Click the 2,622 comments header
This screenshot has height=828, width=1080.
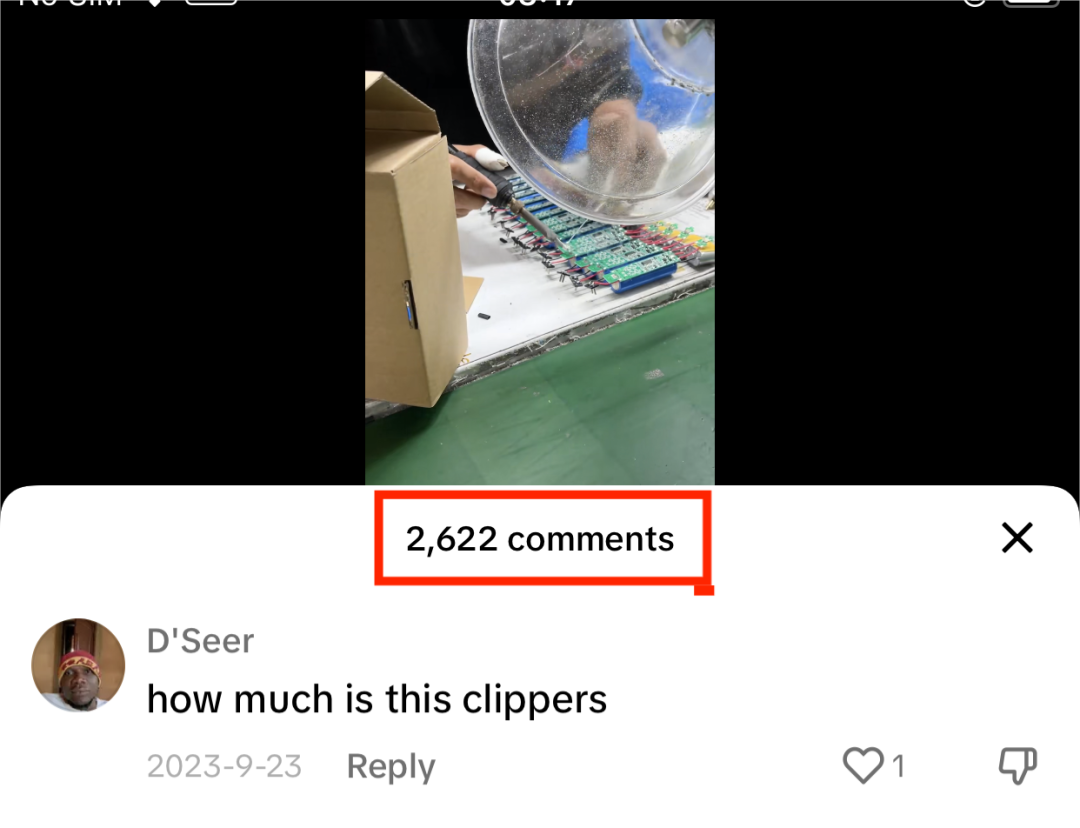coord(540,539)
